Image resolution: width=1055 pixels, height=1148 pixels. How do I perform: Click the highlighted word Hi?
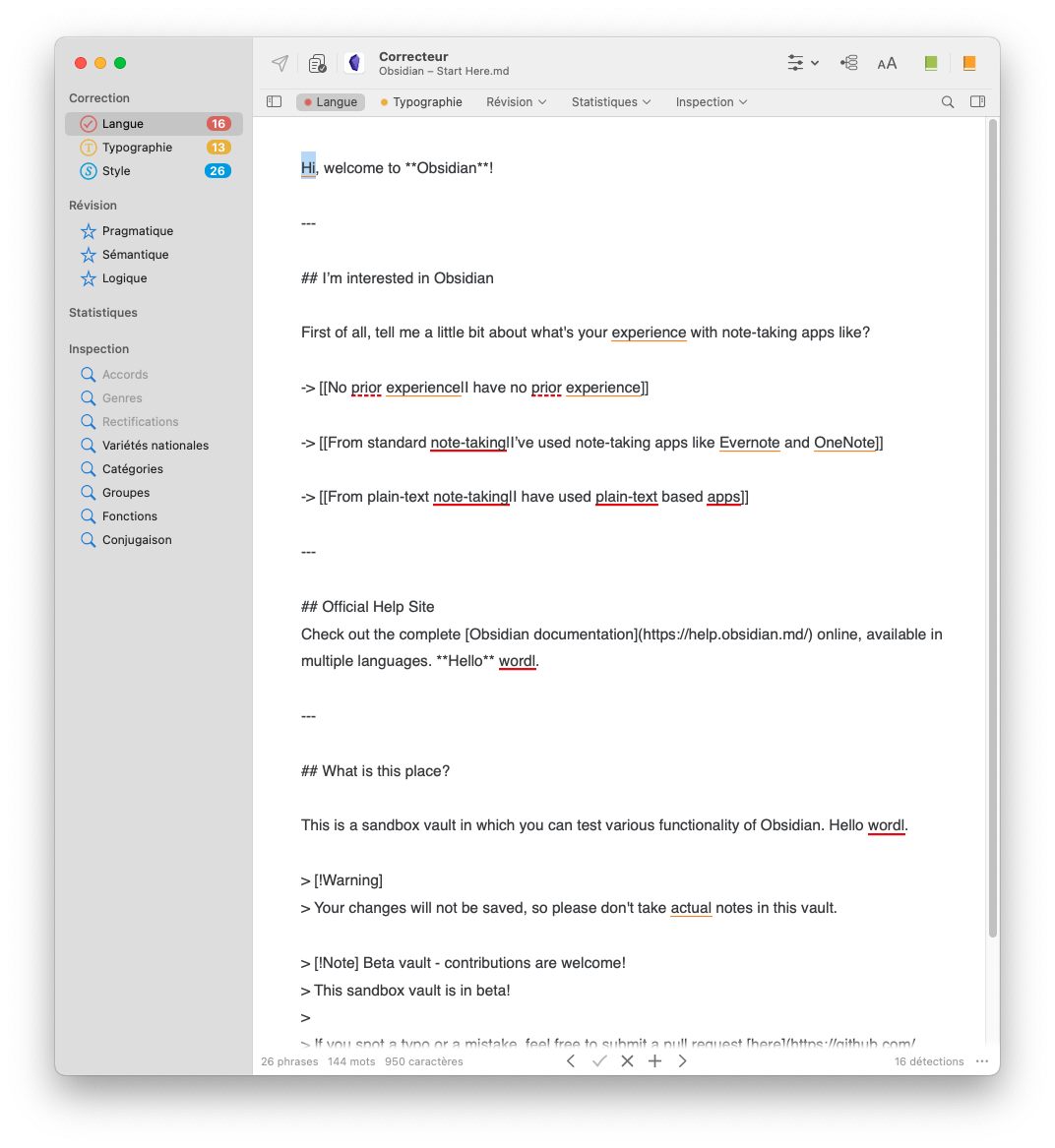click(x=308, y=167)
